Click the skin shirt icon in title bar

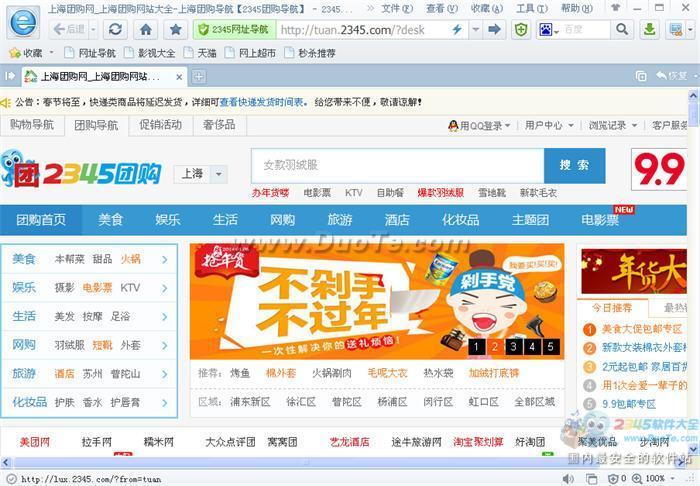pos(616,8)
